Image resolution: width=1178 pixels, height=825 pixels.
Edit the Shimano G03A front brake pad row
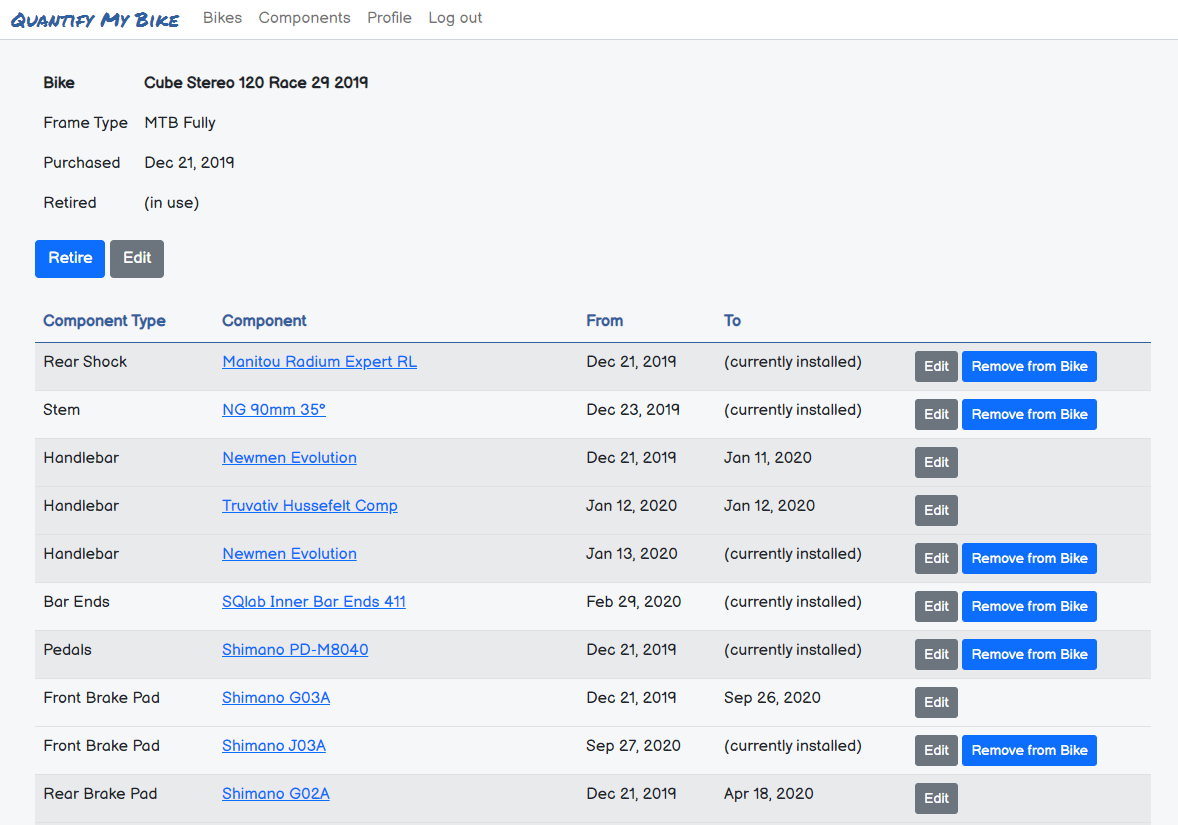tap(936, 703)
